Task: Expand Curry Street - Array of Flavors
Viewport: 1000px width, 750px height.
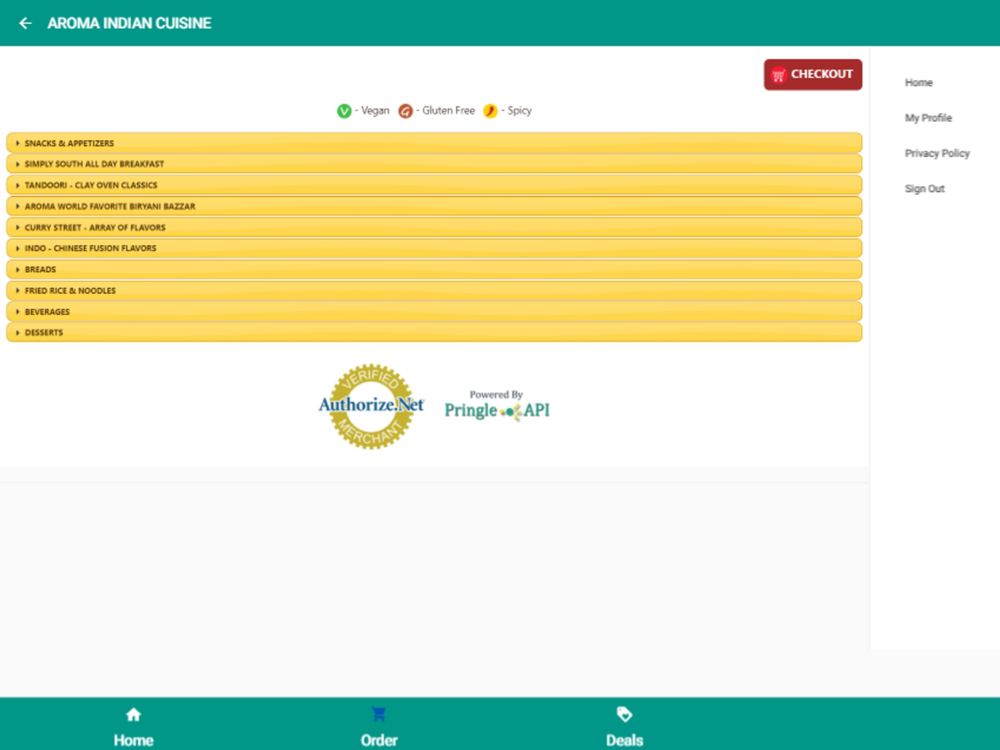Action: pyautogui.click(x=434, y=227)
